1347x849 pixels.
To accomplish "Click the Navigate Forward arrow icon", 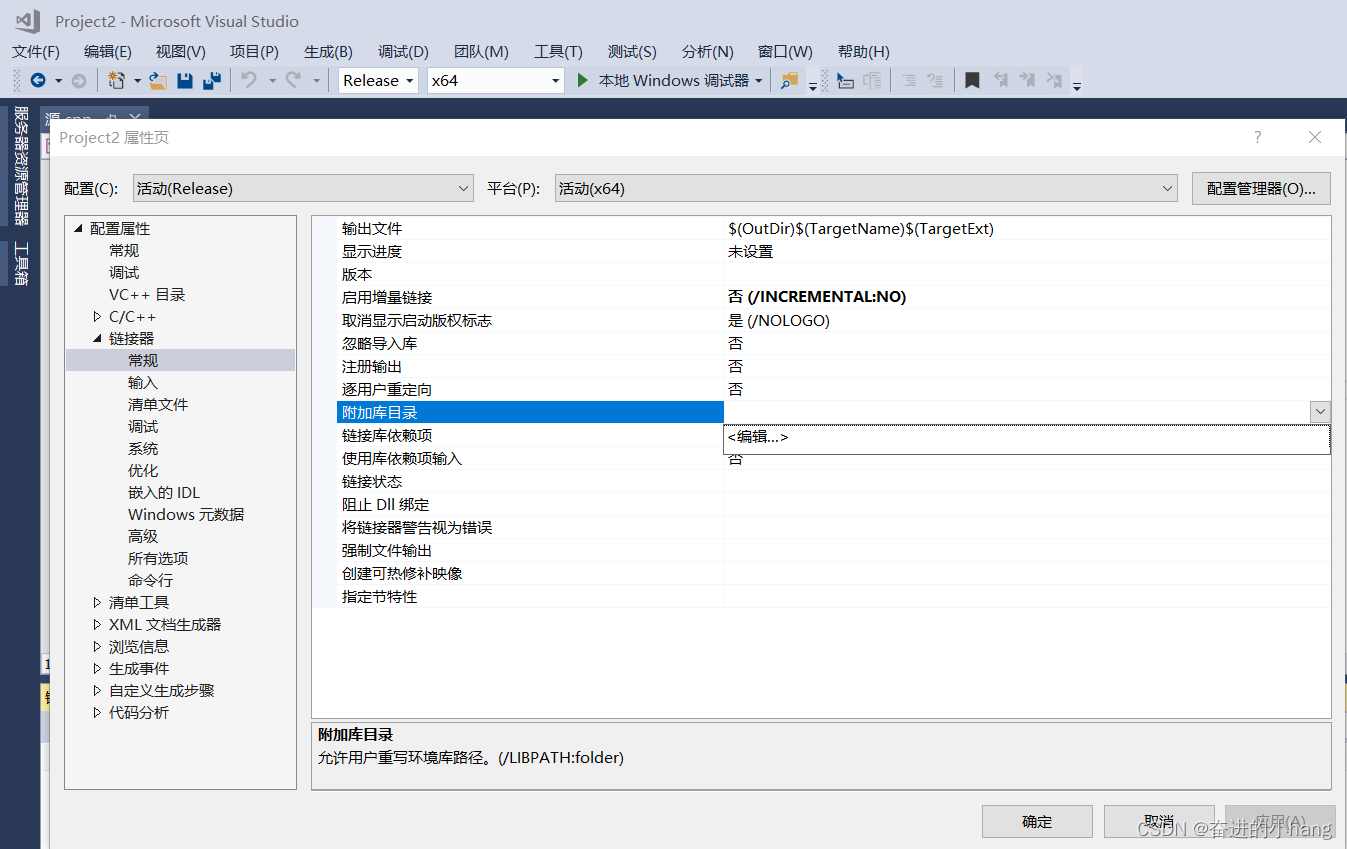I will [78, 81].
